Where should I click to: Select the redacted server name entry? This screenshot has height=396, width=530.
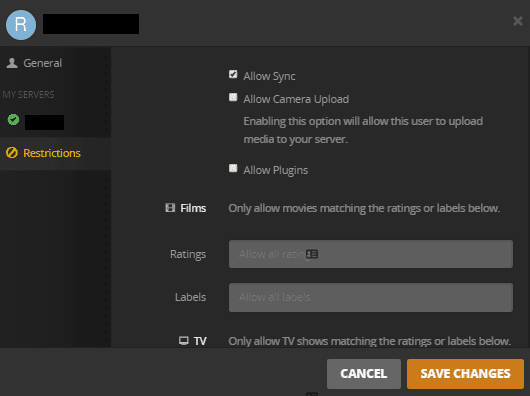tap(44, 122)
